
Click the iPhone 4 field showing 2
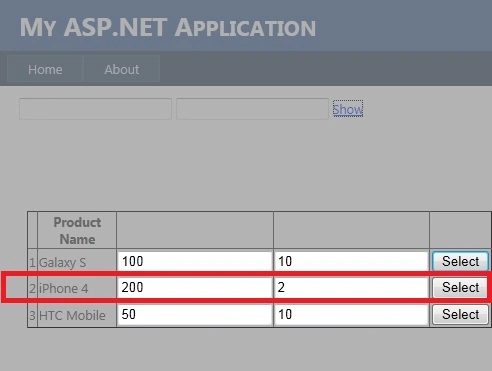[351, 287]
